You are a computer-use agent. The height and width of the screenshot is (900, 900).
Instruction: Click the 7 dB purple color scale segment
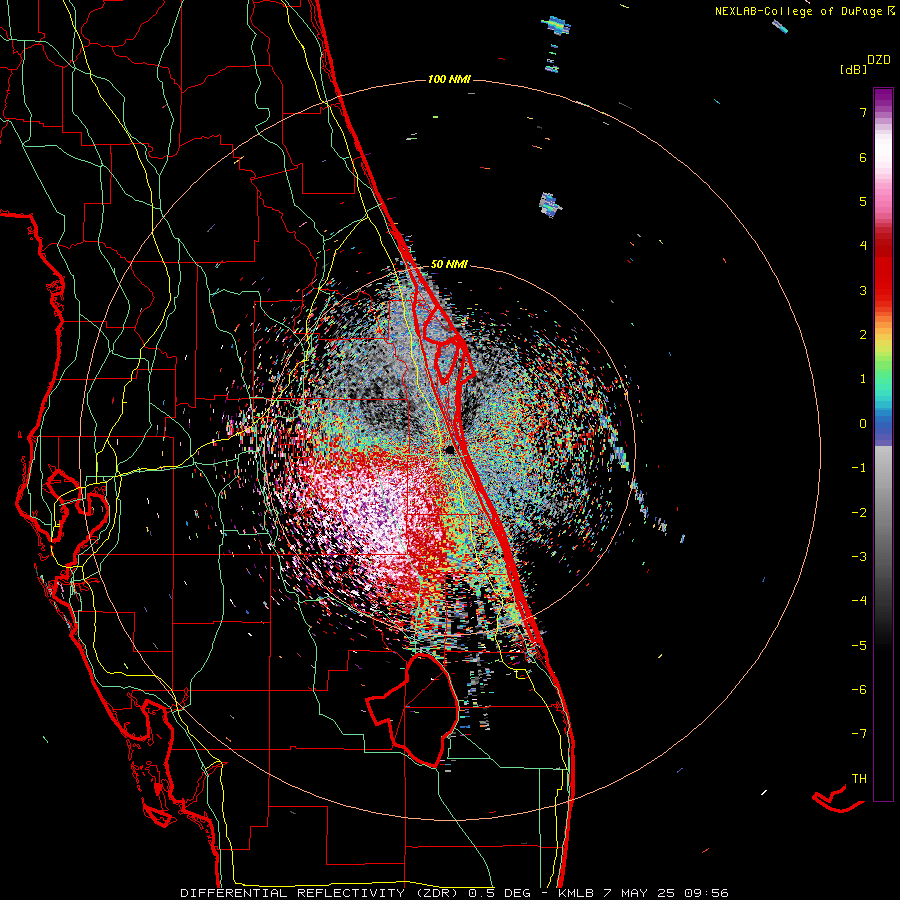point(883,112)
